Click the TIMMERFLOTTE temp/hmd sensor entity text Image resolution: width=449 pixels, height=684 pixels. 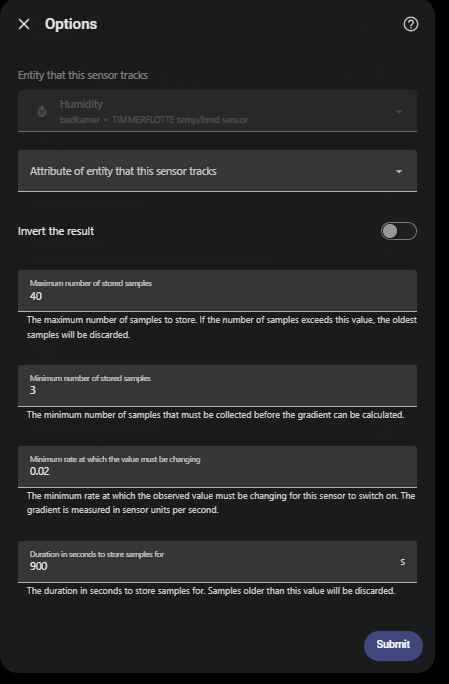click(180, 120)
